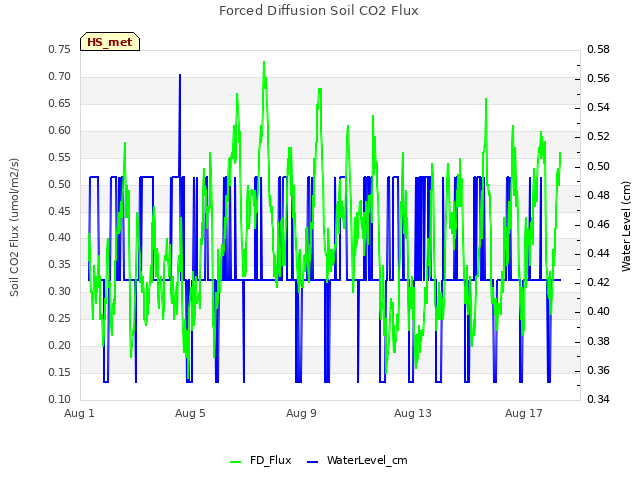Screen dimensions: 640x480
Task: Click the 0.20 left axis tick label
Action: [60, 345]
